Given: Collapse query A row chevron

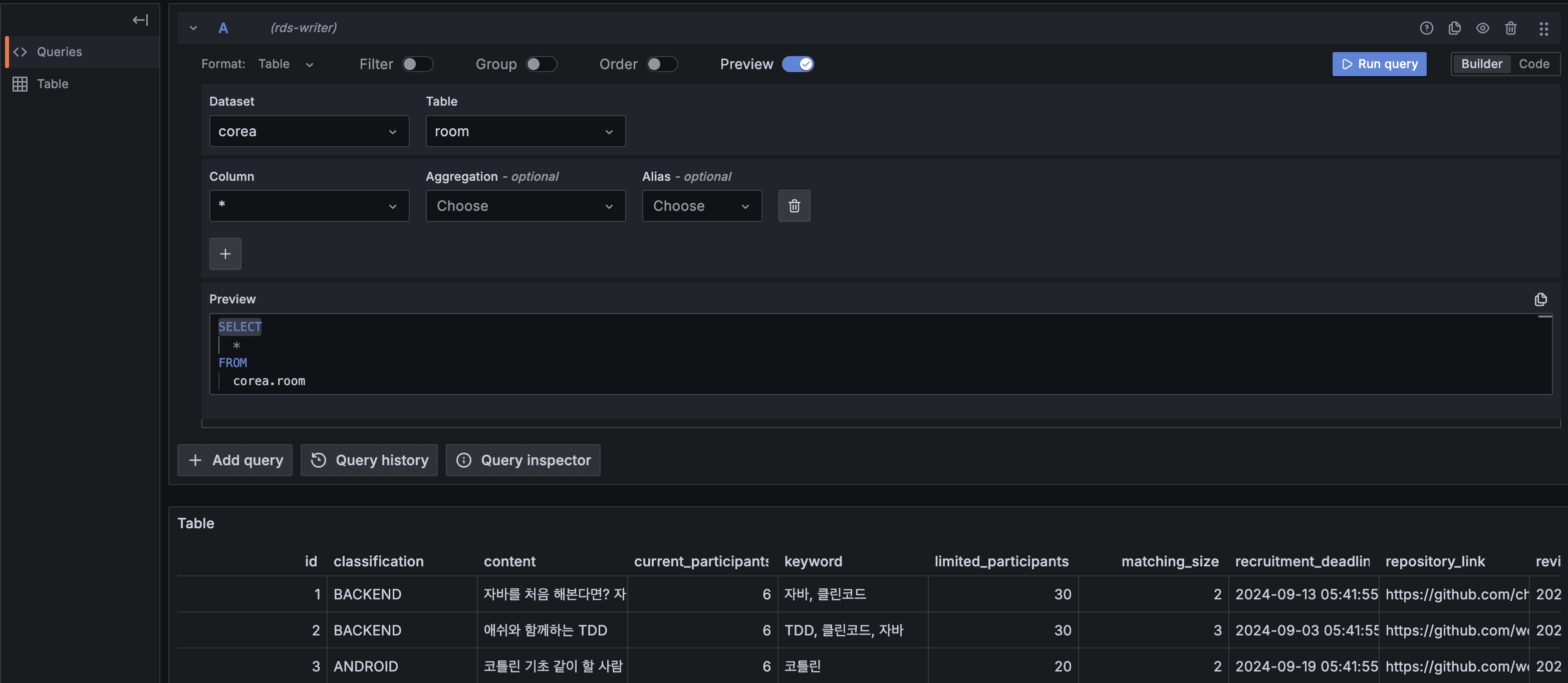Looking at the screenshot, I should point(193,28).
